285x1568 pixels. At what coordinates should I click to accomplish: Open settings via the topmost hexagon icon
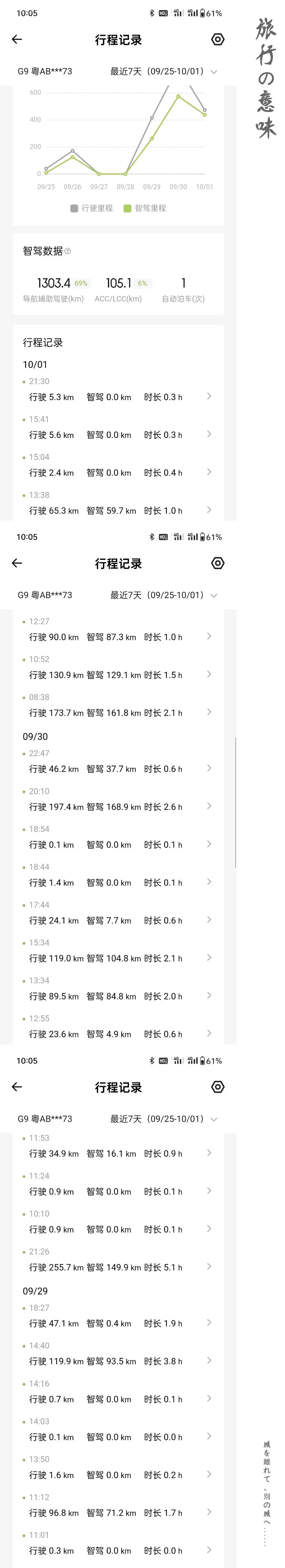[217, 40]
